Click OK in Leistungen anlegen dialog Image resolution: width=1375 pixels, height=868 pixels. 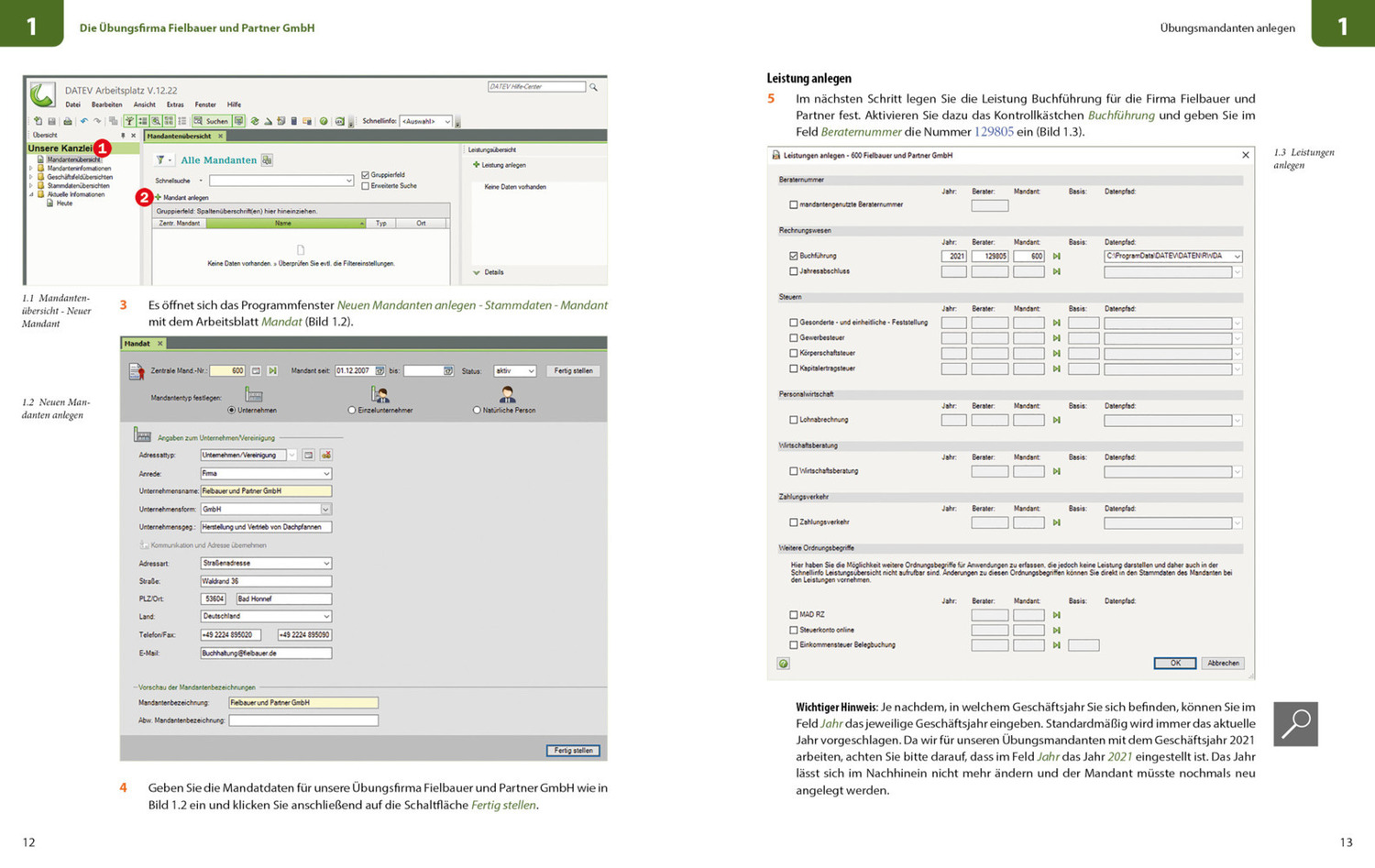pos(1174,663)
